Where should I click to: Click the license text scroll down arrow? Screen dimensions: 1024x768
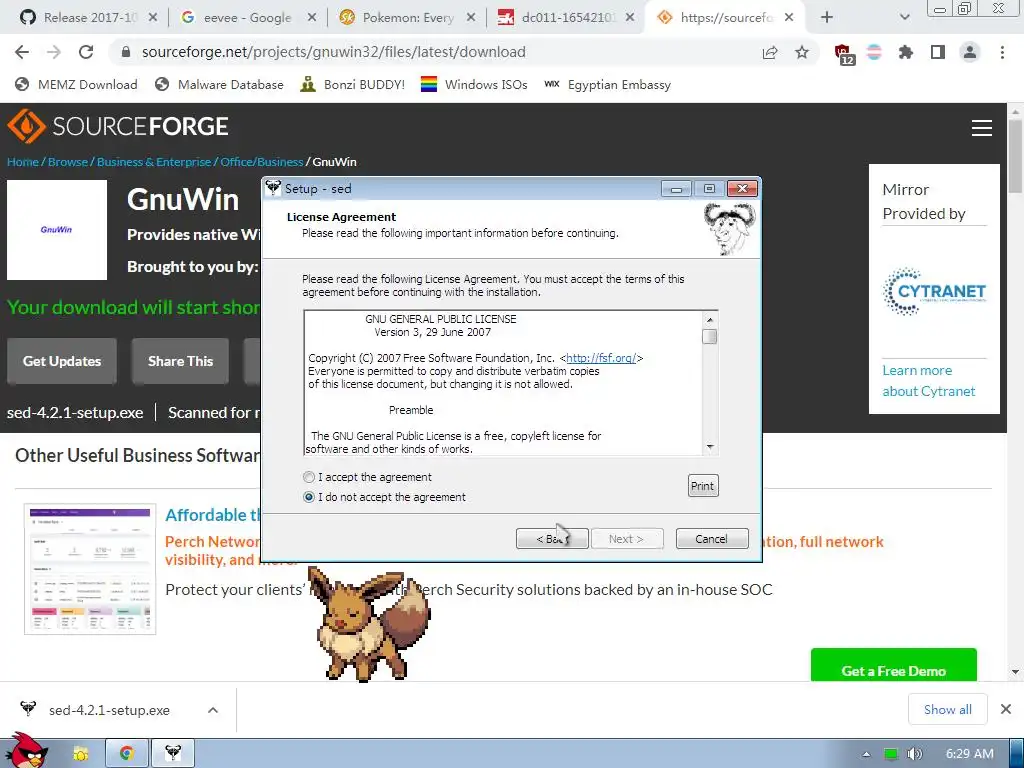point(710,447)
